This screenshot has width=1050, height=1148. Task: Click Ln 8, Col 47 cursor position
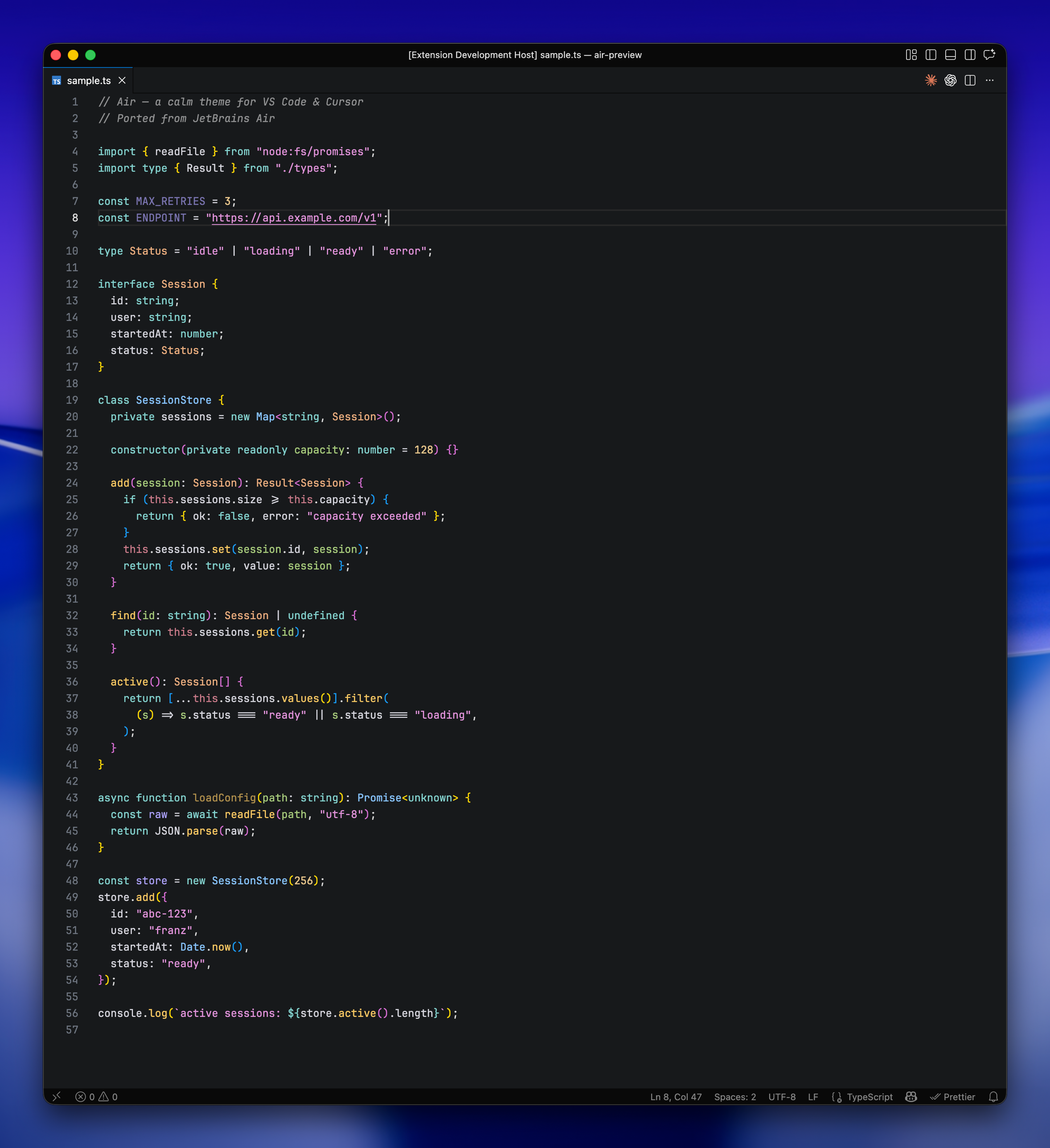676,1097
